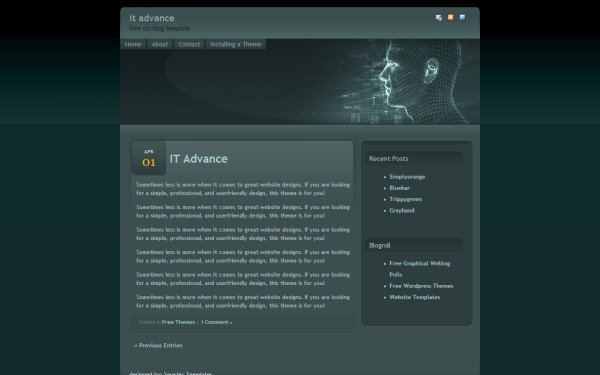Open the Grayband recent post

tap(402, 210)
